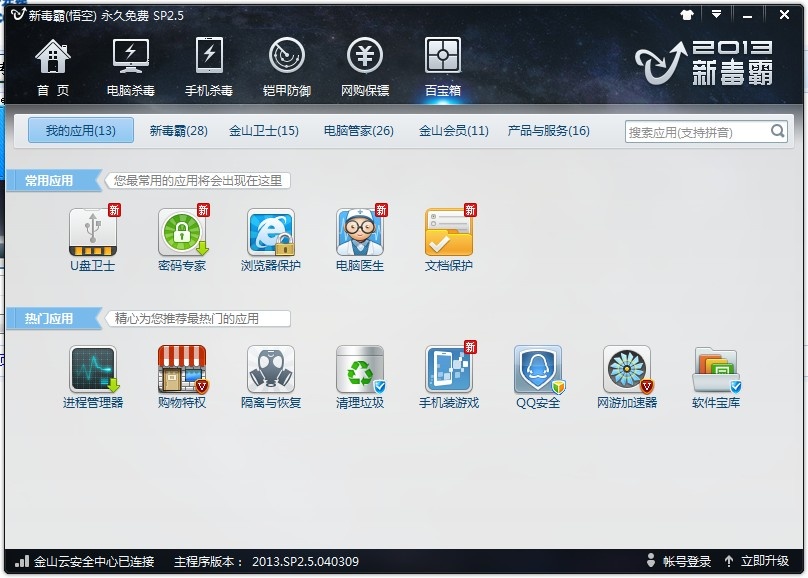Open 浏览器保护 browser protection
The width and height of the screenshot is (808, 578).
(x=271, y=233)
